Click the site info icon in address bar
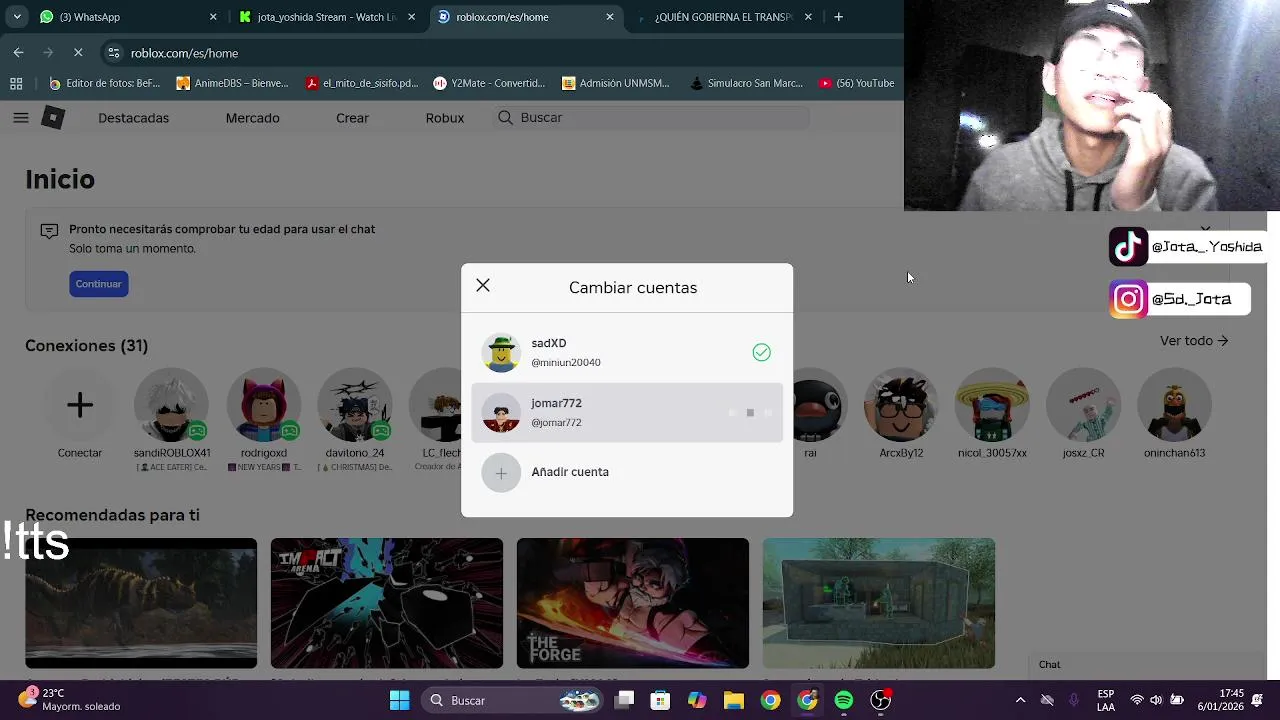The width and height of the screenshot is (1280, 720). coord(114,53)
